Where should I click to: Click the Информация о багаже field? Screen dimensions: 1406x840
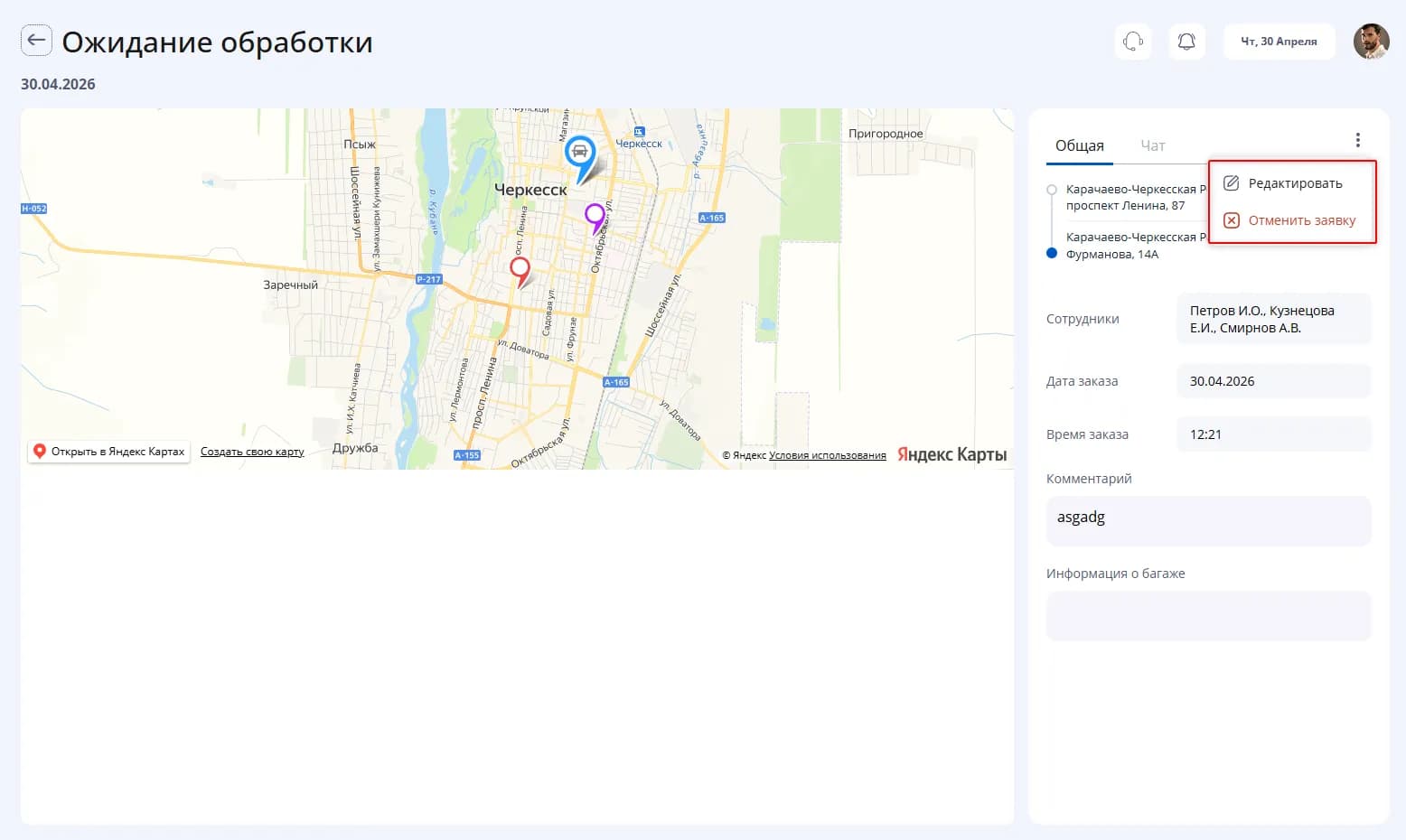point(1208,616)
